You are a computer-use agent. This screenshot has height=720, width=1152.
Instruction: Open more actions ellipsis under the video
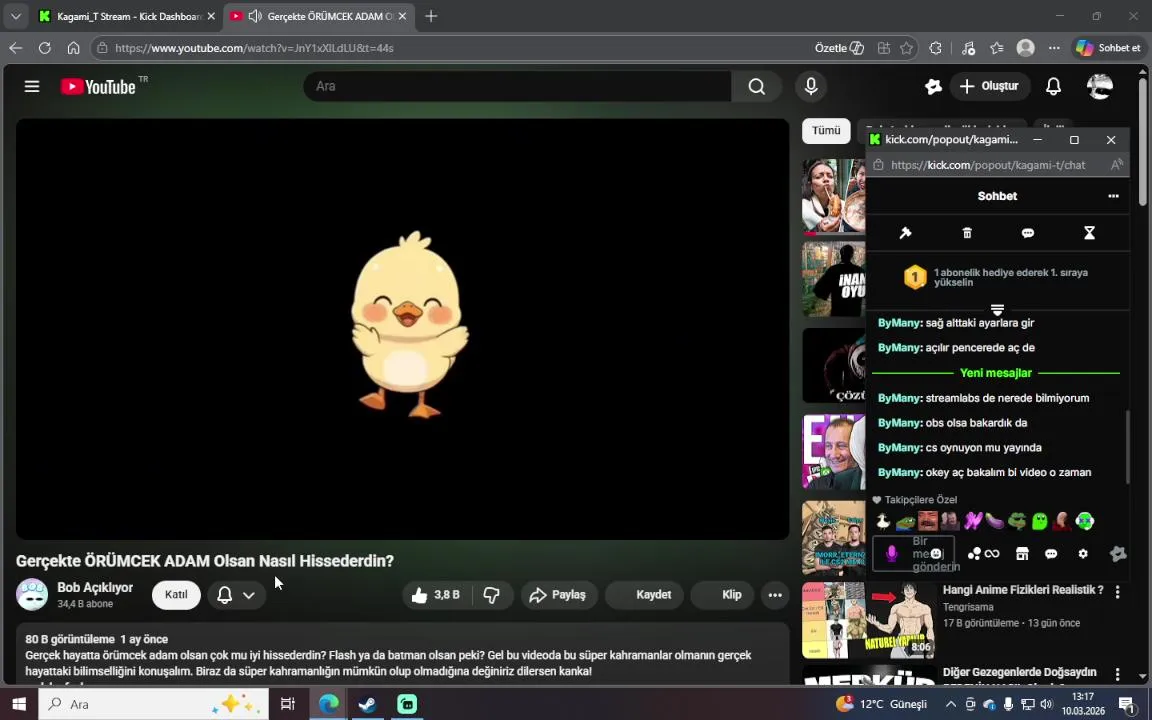775,595
